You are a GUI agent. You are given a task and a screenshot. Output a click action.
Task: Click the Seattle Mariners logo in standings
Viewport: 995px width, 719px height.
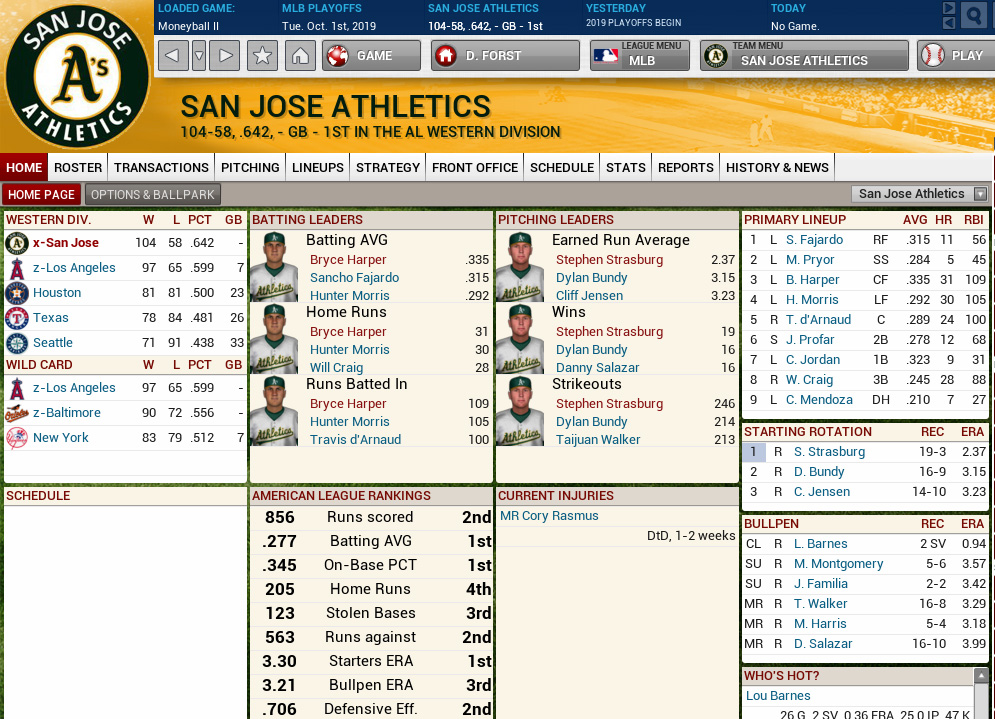coord(17,343)
